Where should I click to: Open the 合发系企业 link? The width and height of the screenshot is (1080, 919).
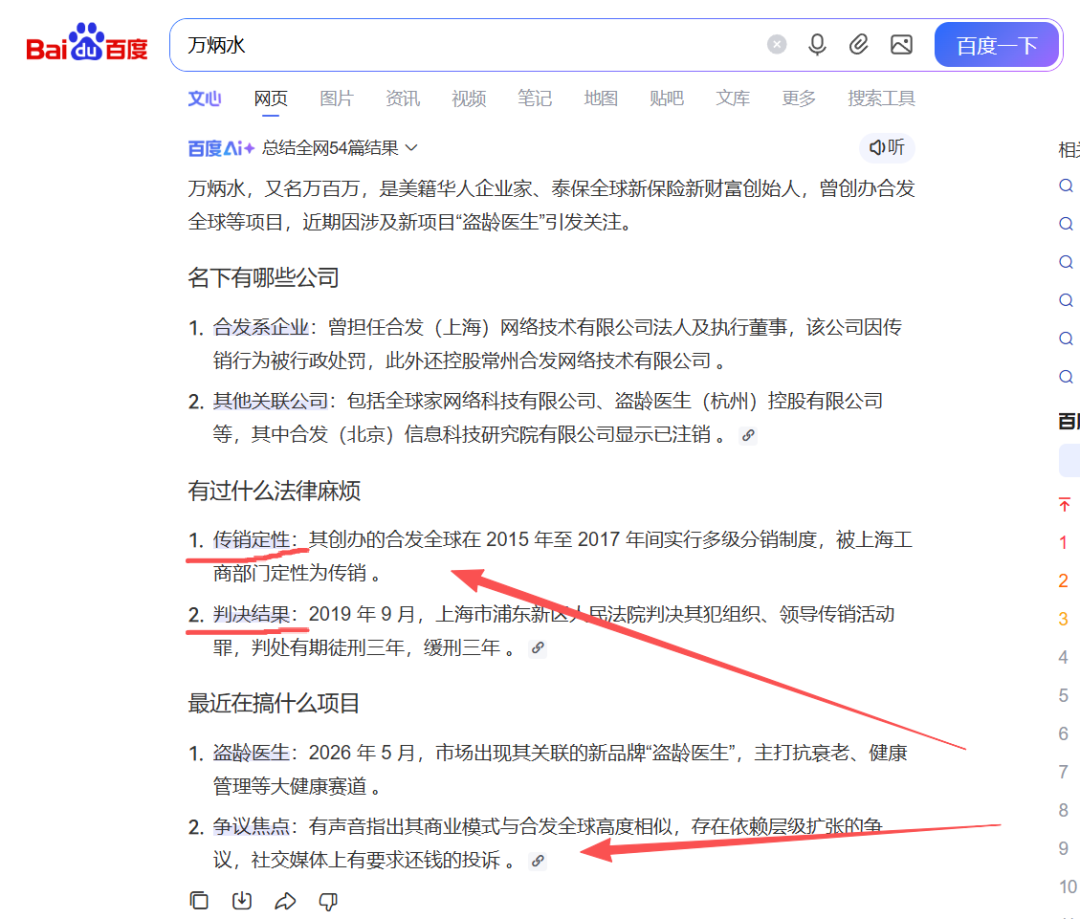click(260, 327)
